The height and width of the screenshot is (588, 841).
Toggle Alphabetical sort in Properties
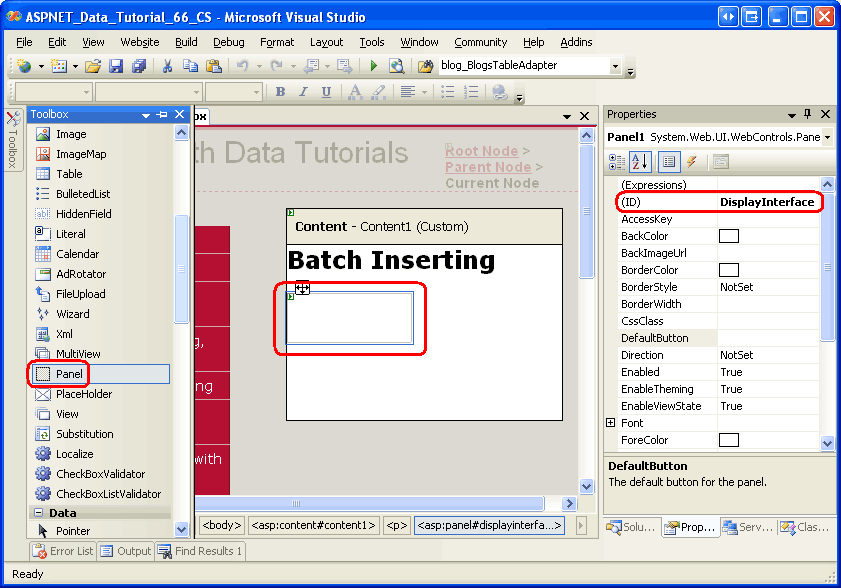(x=643, y=161)
